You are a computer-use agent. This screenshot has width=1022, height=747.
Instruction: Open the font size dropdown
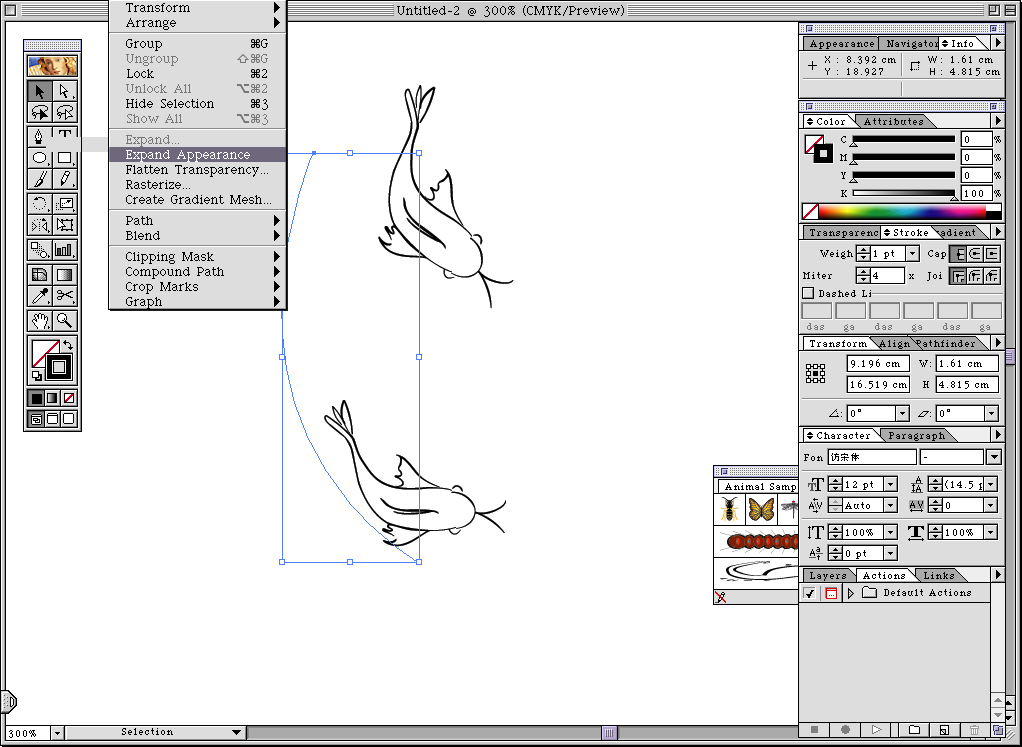tap(890, 484)
